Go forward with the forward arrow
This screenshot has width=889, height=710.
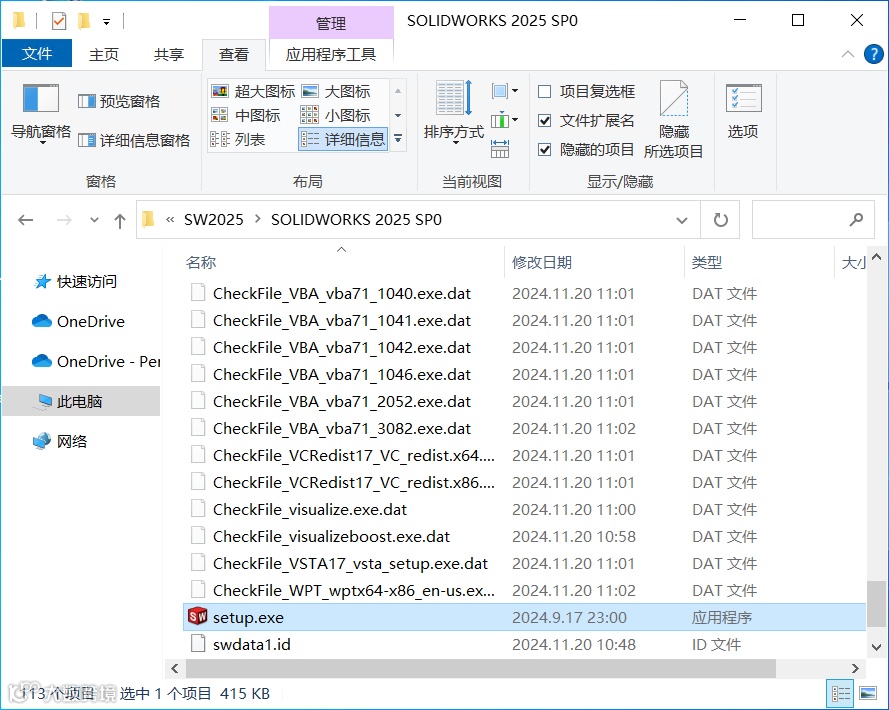click(64, 219)
